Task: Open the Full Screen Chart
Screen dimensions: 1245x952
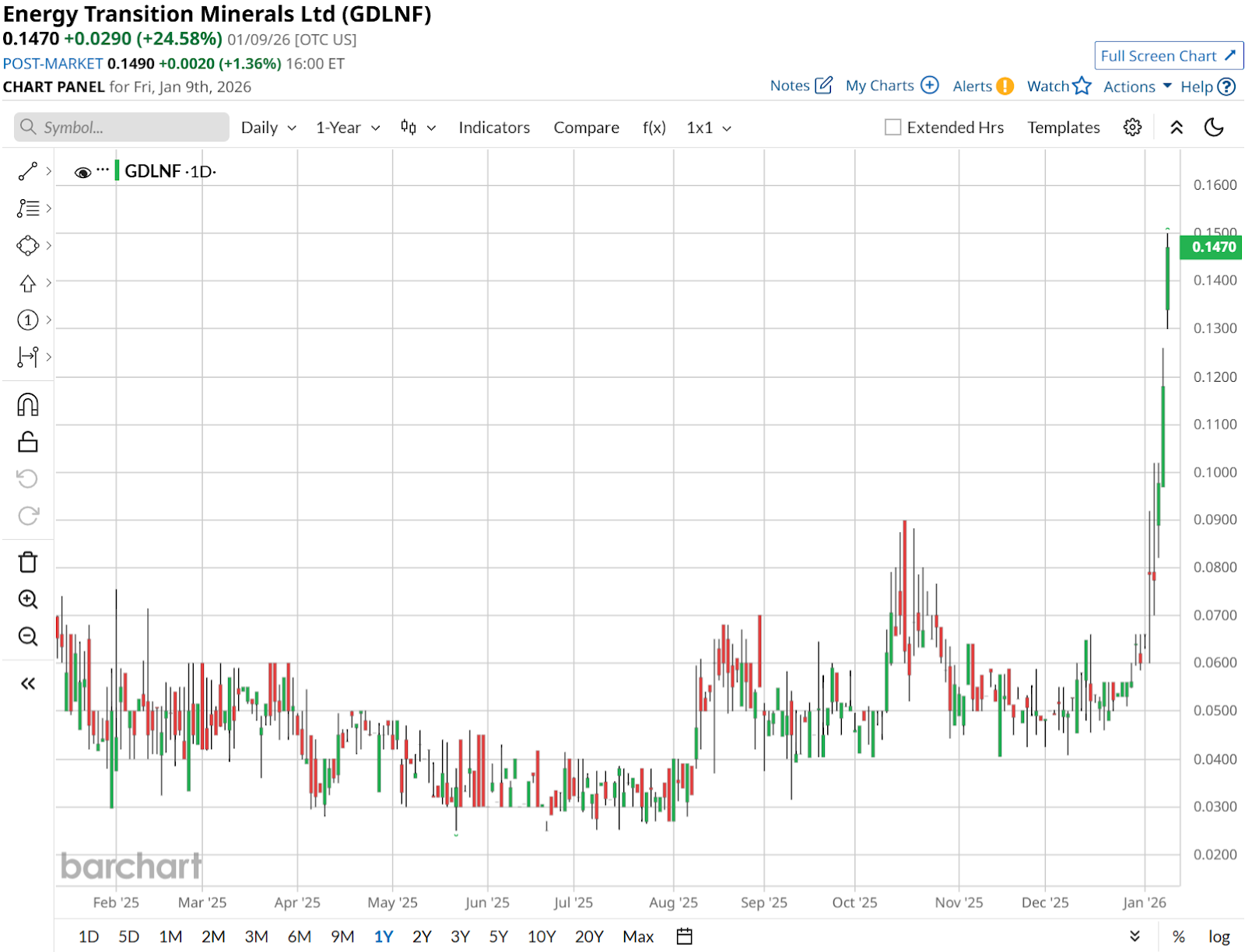Action: click(x=1168, y=56)
